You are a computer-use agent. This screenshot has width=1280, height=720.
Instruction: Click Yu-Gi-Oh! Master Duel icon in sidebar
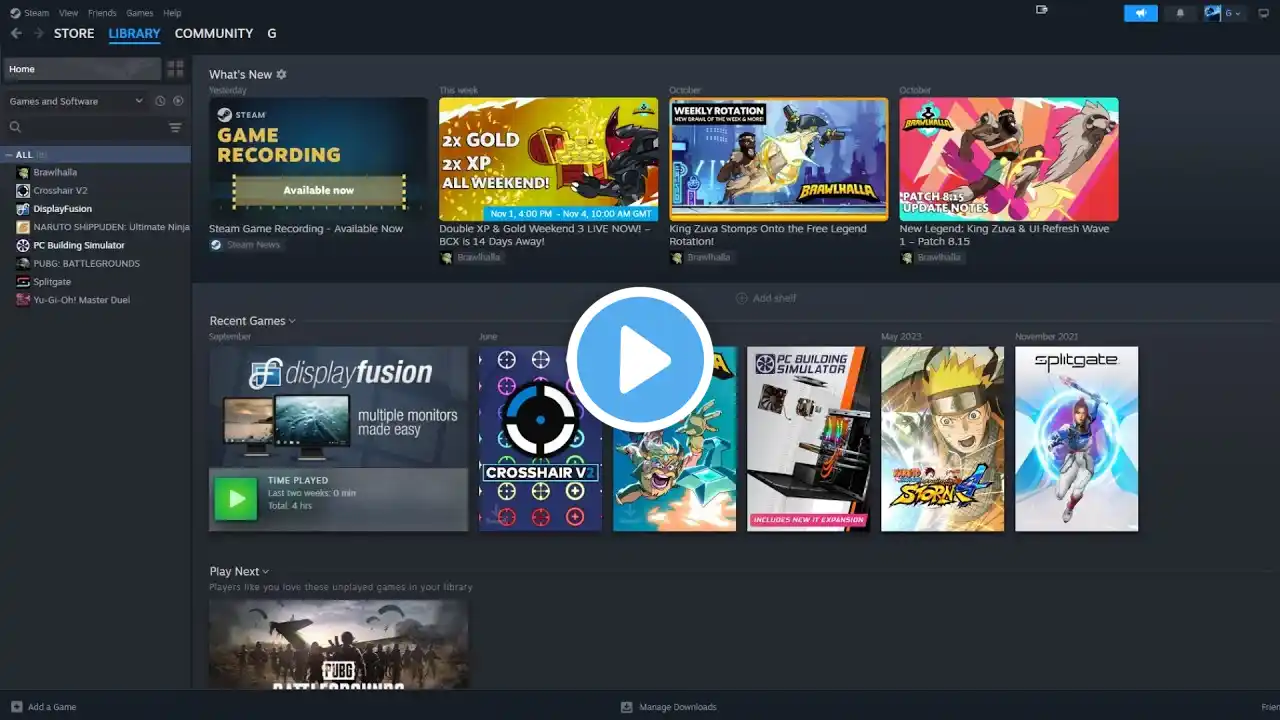coord(23,300)
